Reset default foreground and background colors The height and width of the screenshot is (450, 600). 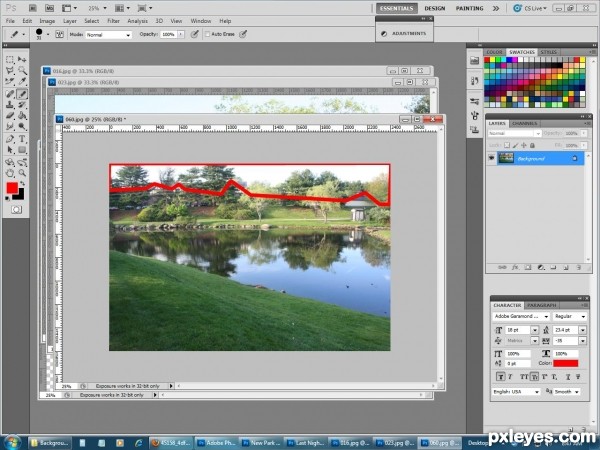tap(7, 199)
